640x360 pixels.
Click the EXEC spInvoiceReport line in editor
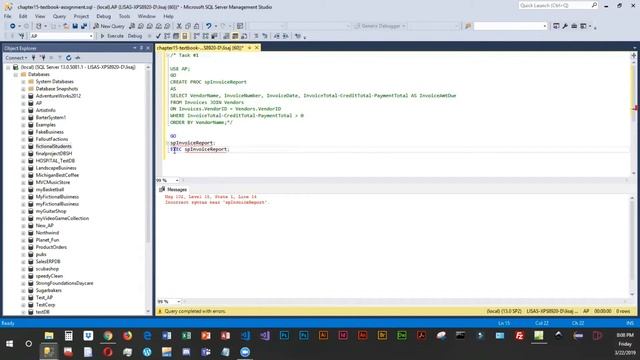click(200, 149)
